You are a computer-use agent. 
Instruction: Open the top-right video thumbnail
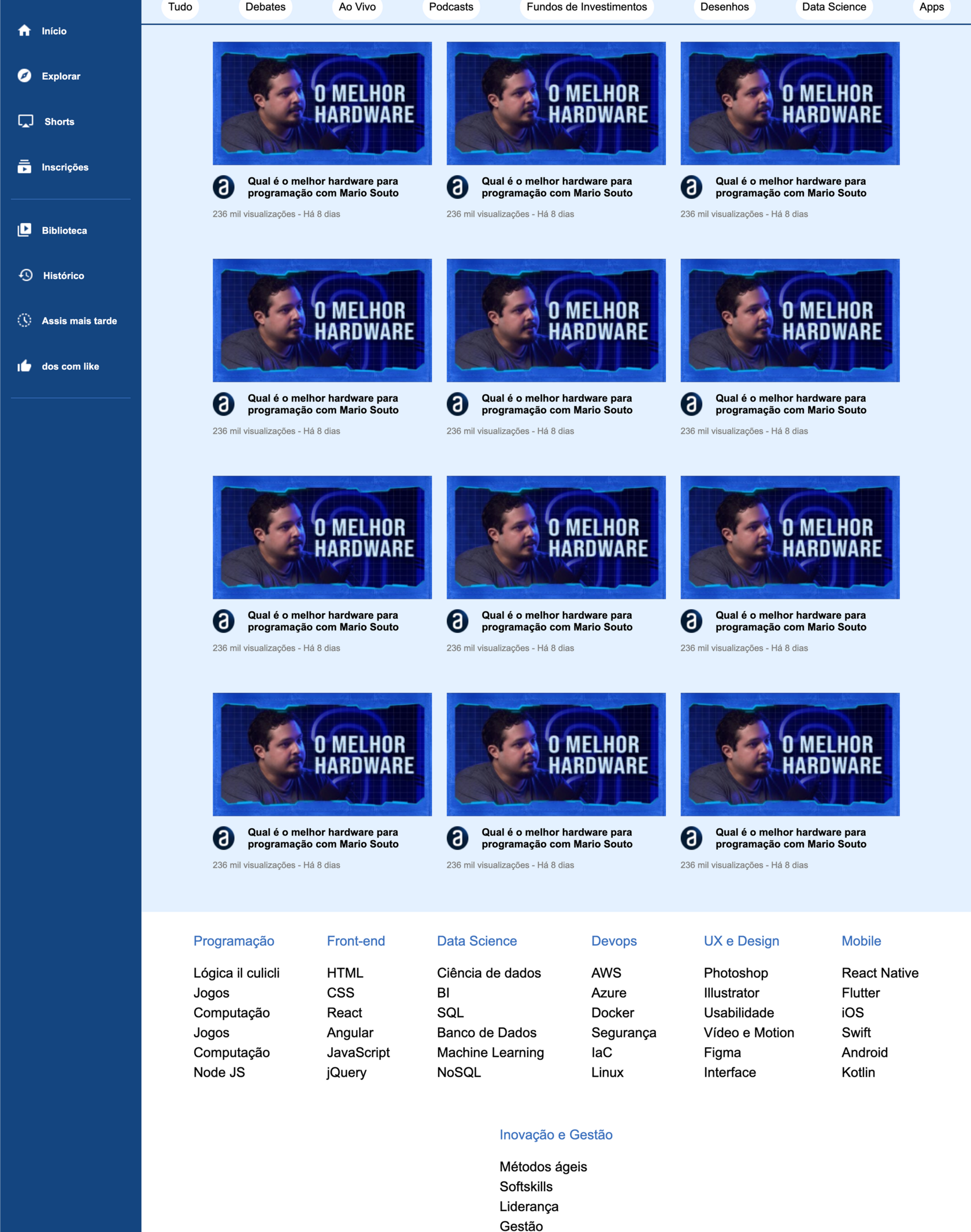pos(790,103)
